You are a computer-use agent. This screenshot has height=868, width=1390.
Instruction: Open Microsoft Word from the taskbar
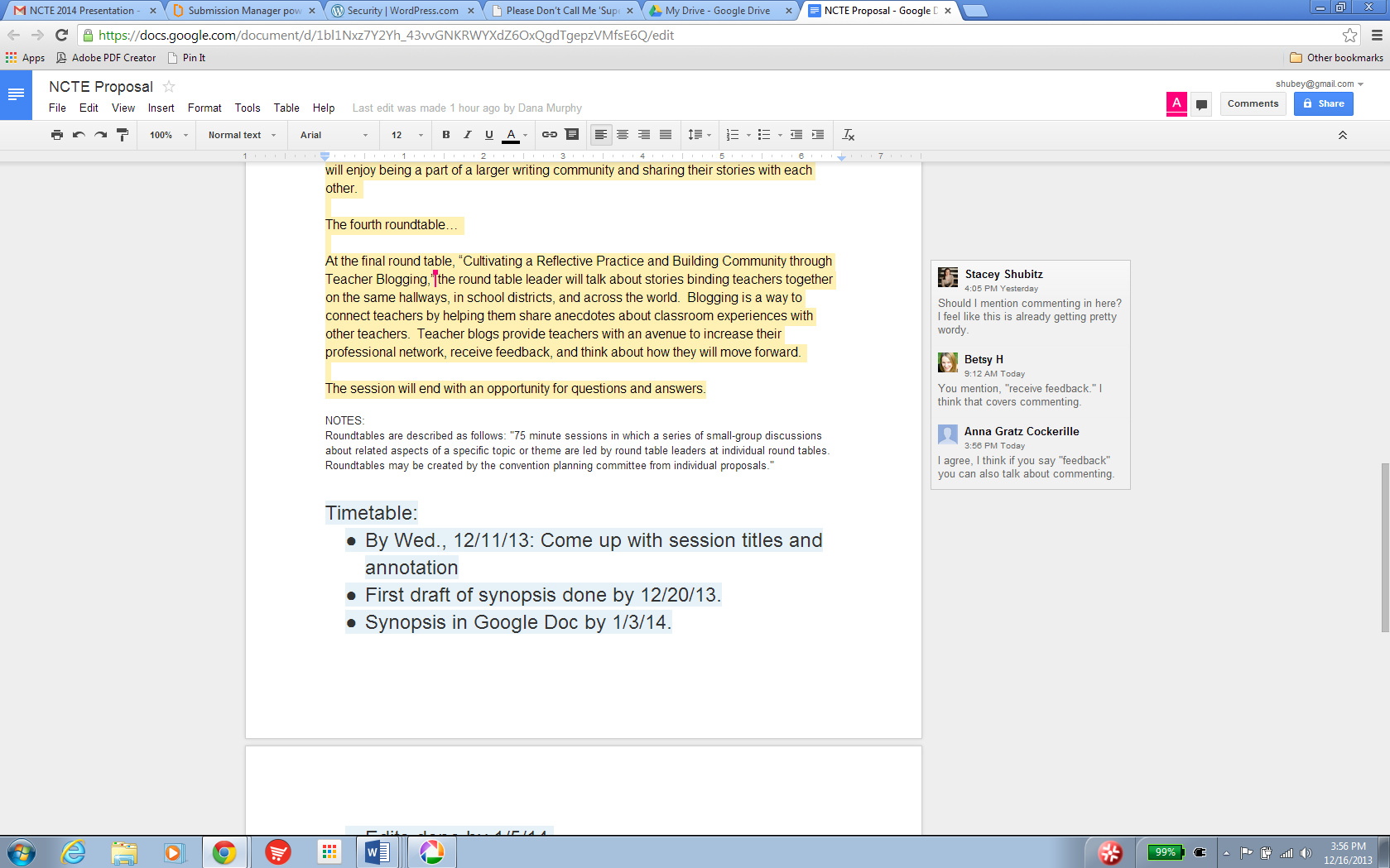pos(378,851)
